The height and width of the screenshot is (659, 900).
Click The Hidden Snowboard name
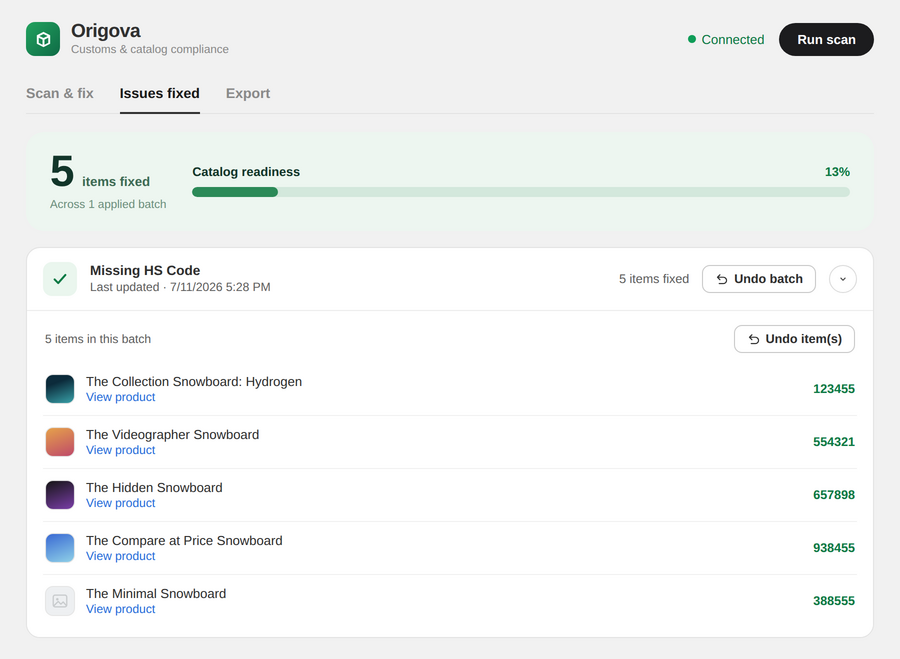(x=154, y=487)
